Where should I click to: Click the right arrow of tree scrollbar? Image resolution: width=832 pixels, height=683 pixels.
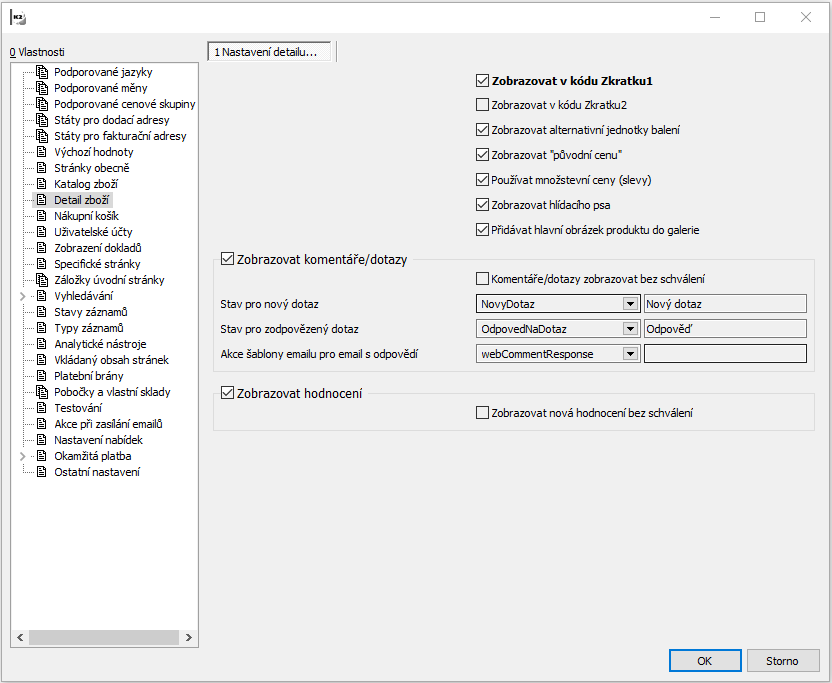(188, 637)
